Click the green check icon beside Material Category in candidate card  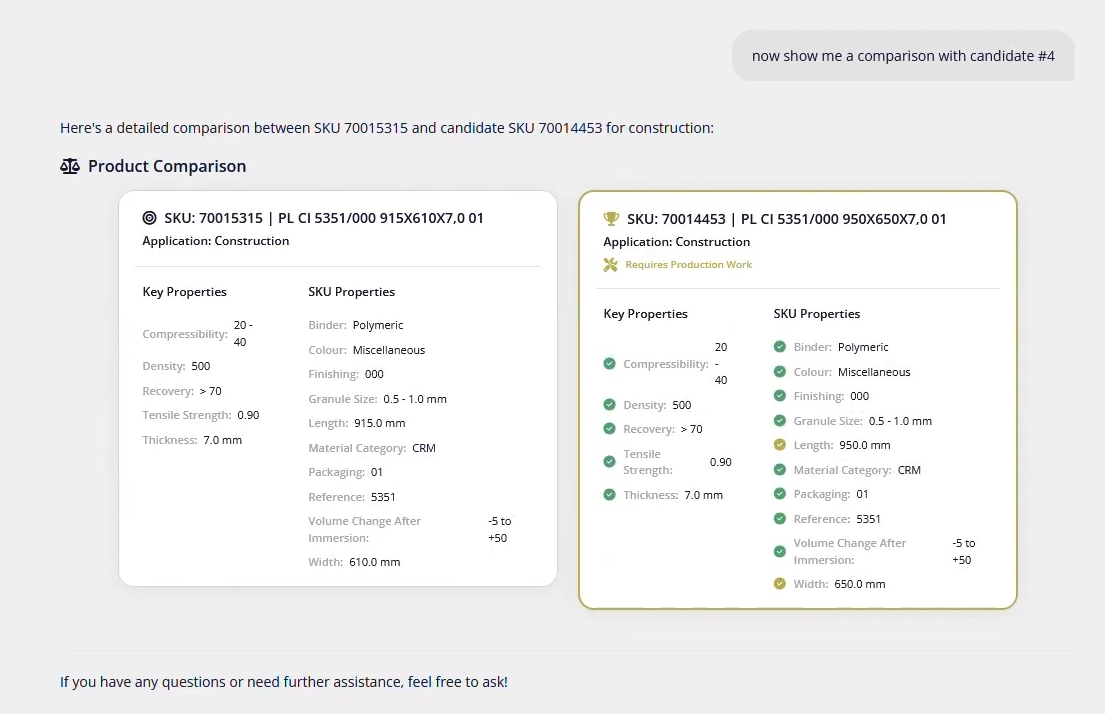779,469
